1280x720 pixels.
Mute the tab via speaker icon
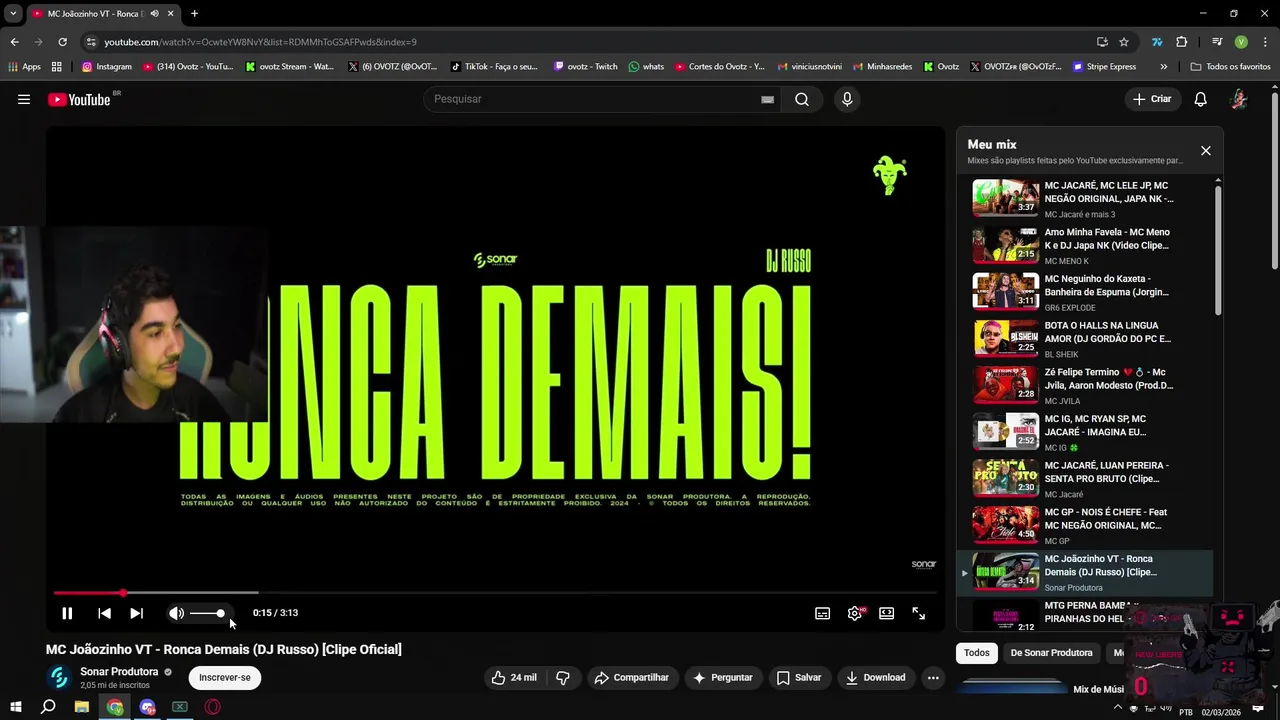[x=154, y=14]
